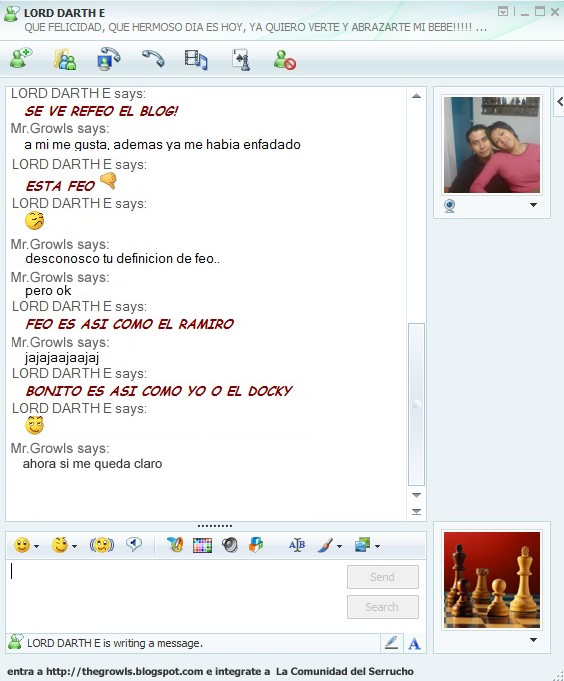This screenshot has width=564, height=681.
Task: Open the wink selector icon
Action: 60,545
